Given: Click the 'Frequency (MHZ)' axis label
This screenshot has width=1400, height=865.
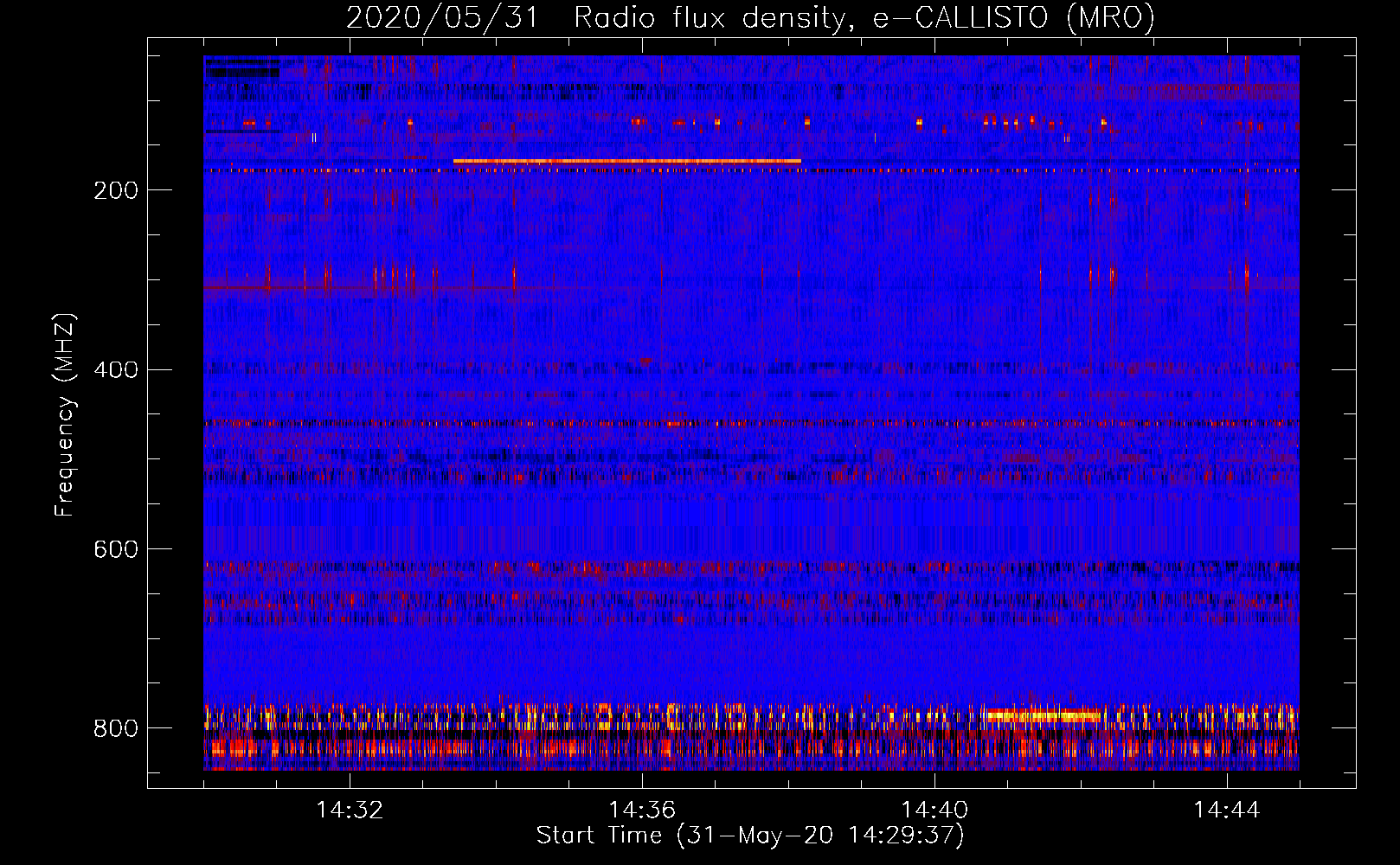Looking at the screenshot, I should coord(65,415).
